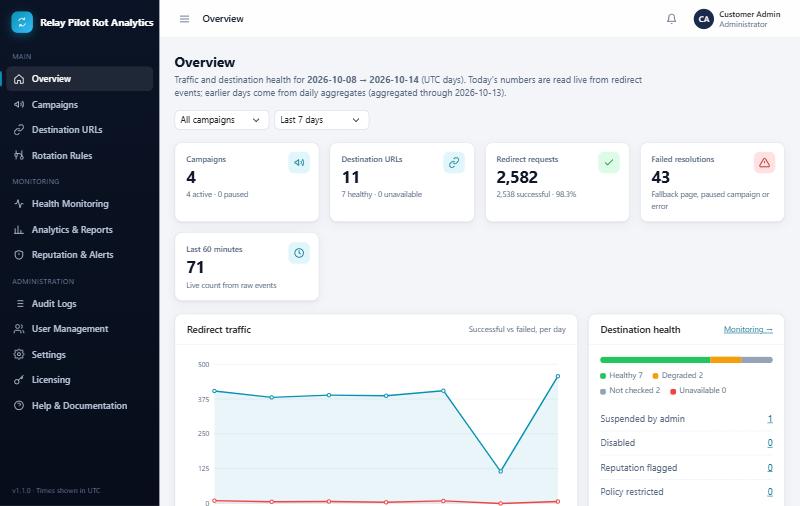
Task: Open notifications bell icon
Action: click(671, 19)
